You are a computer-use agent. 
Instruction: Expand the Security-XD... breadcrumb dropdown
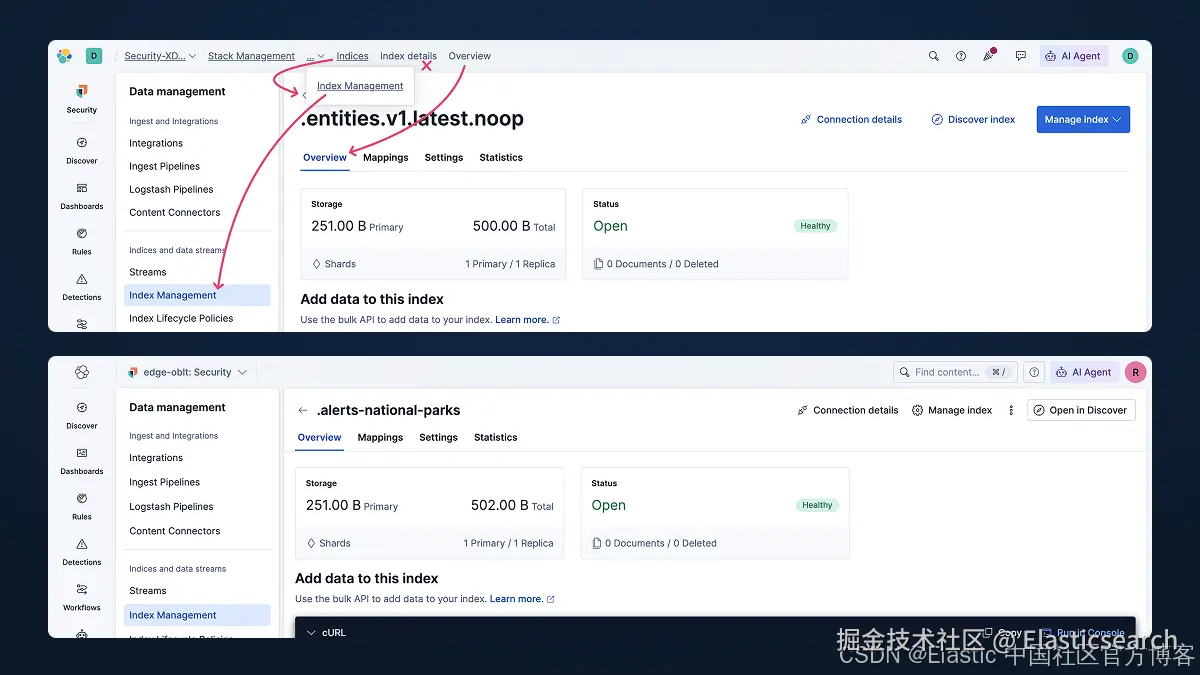tap(160, 56)
